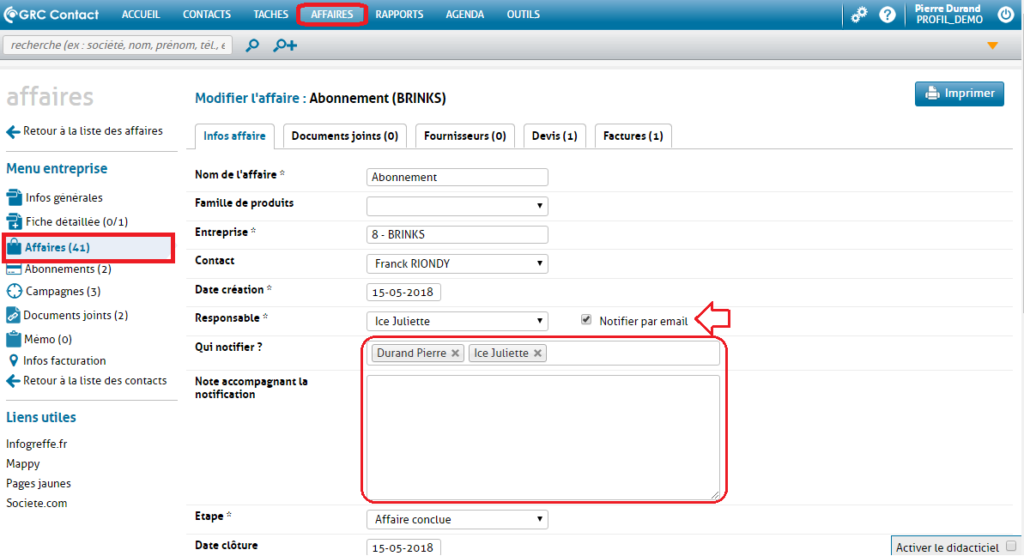Open the Contact dropdown showing Franck RIONDY
Screen dimensions: 1024x556
point(457,264)
